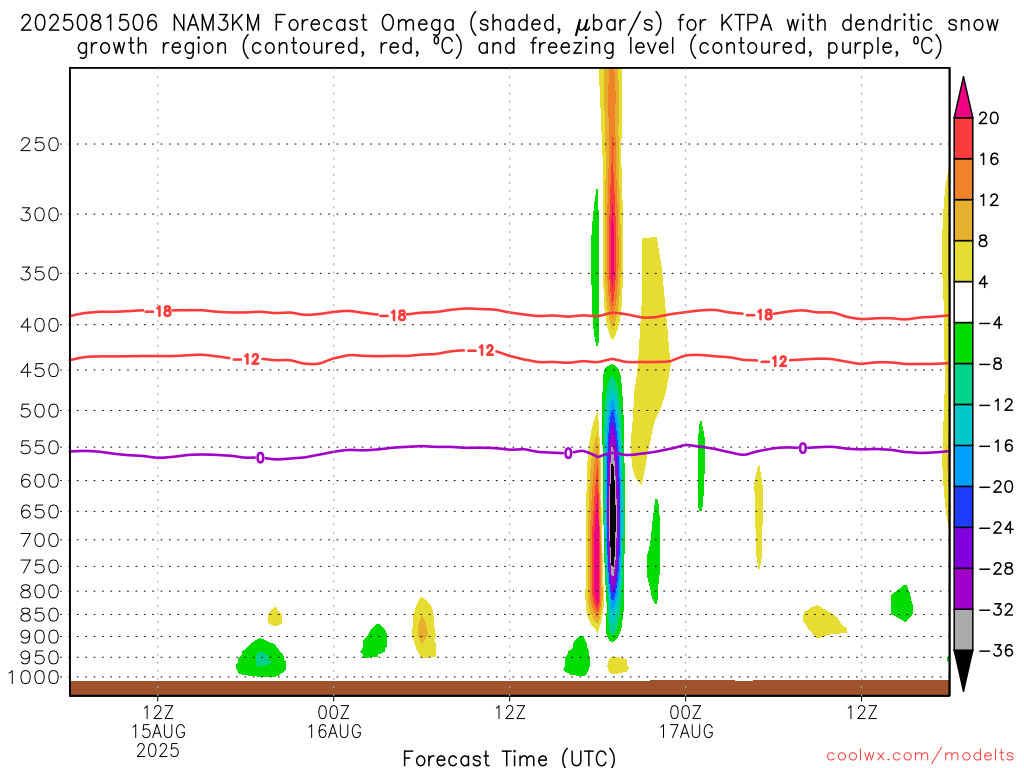Click the colorbar value -16 label
Screen dimensions: 1024x768
click(x=997, y=446)
